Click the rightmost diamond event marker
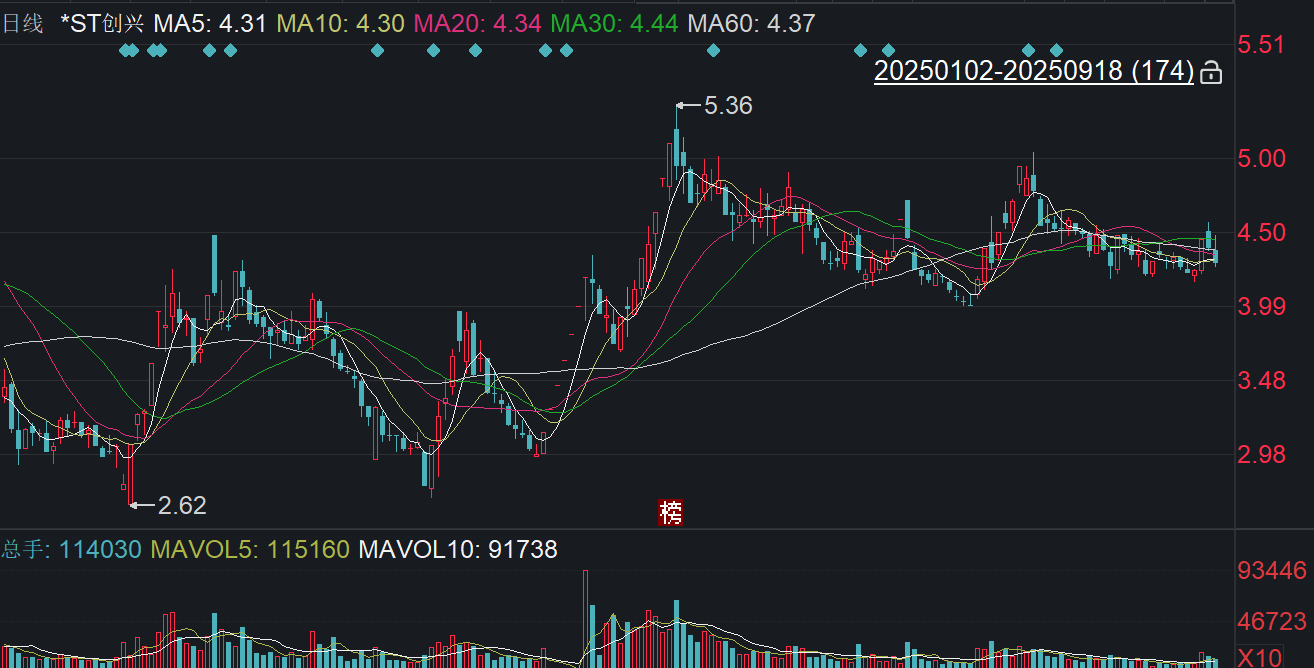This screenshot has width=1314, height=668. tap(1056, 50)
